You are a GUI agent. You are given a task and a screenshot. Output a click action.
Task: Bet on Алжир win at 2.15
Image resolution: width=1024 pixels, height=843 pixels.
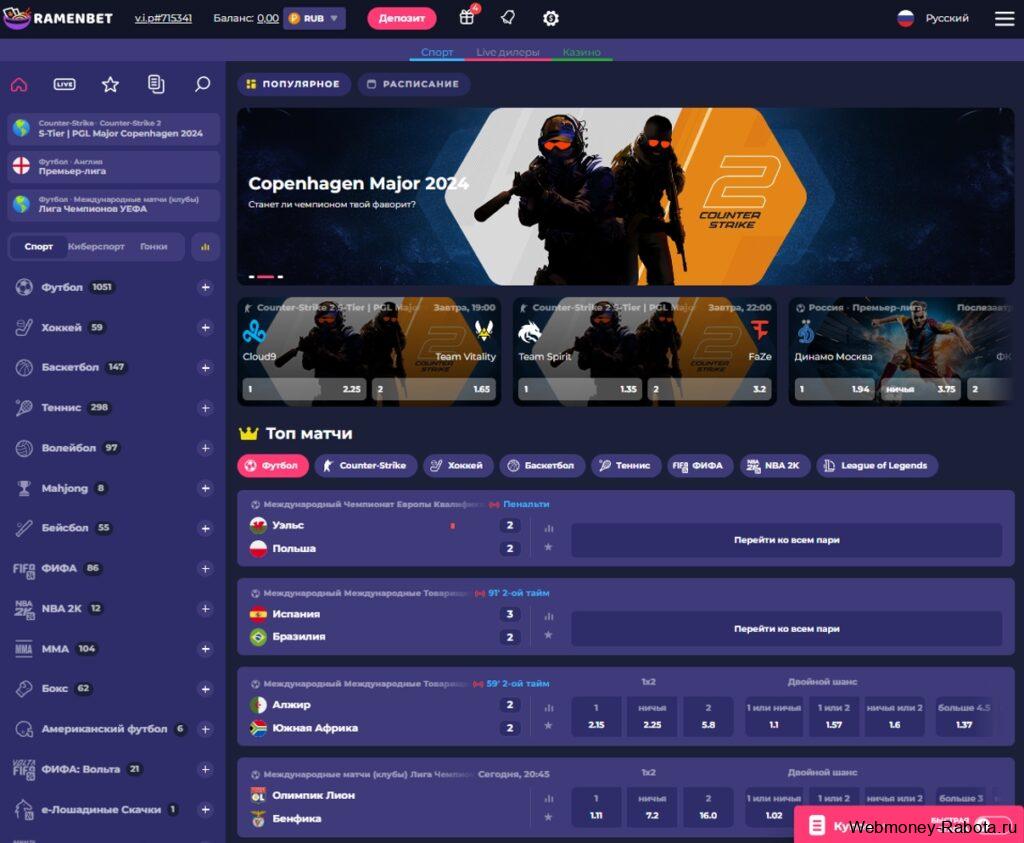click(x=596, y=716)
